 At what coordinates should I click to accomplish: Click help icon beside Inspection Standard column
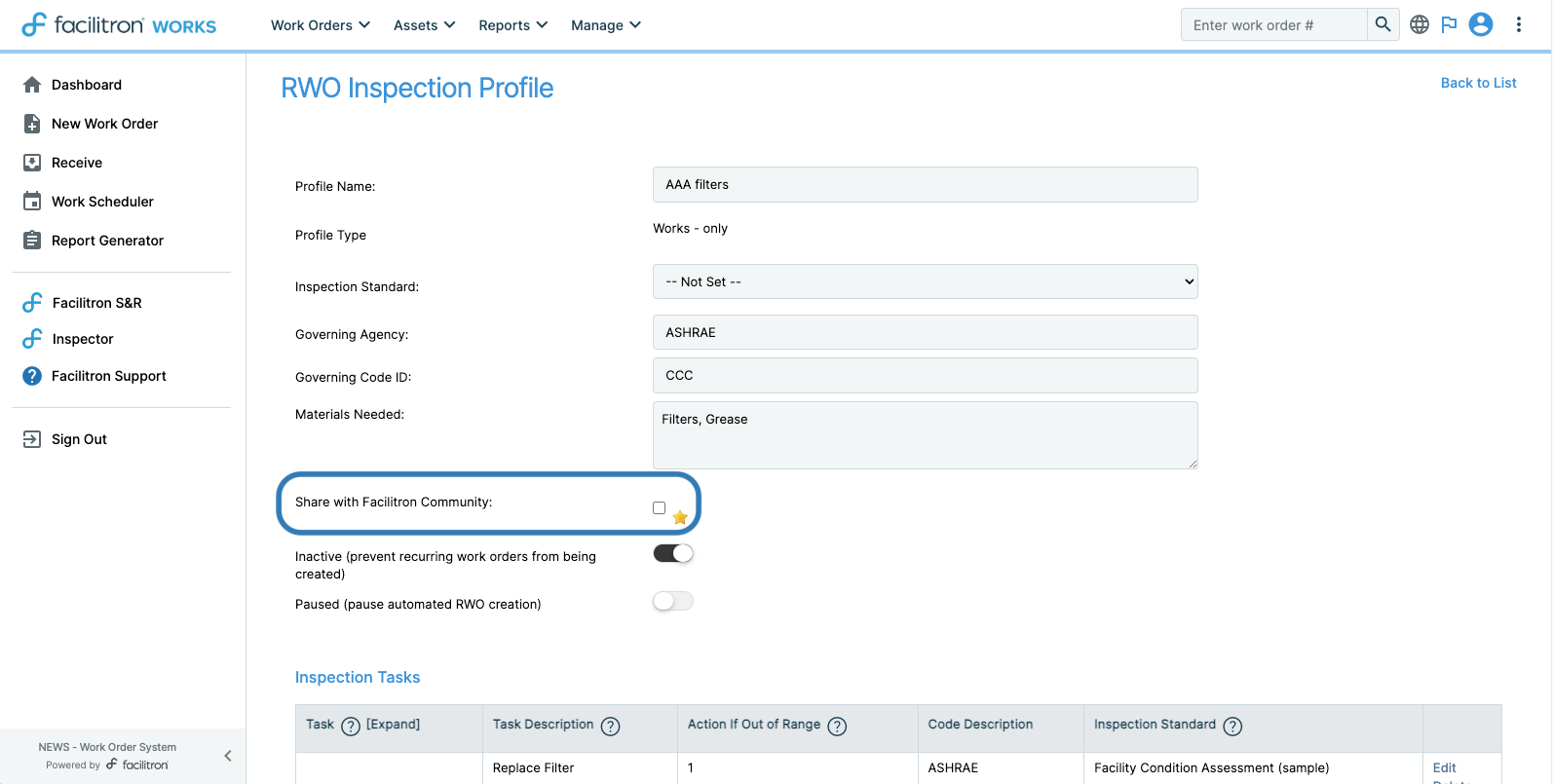coord(1232,727)
